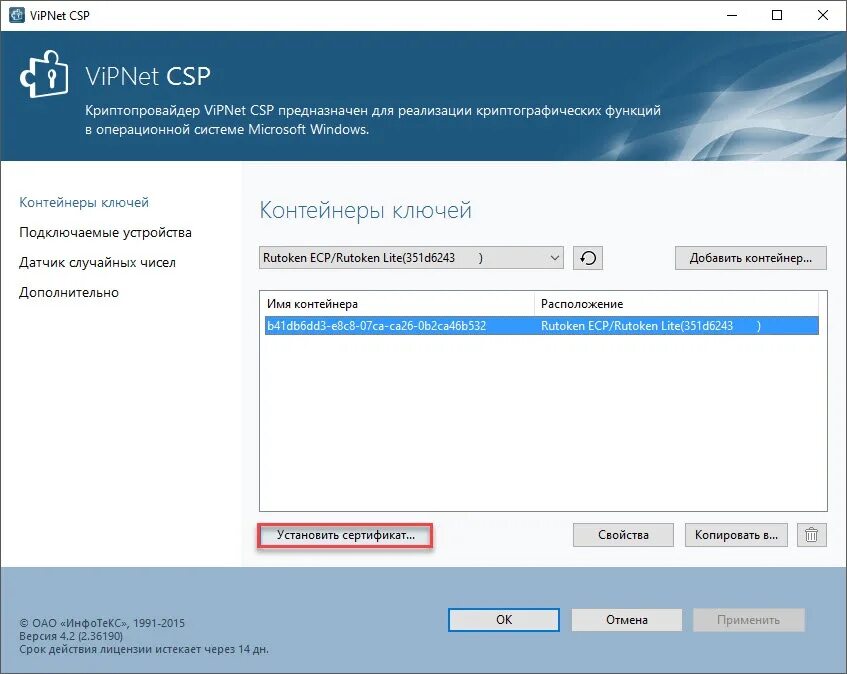Click the trash delete container icon

(811, 535)
